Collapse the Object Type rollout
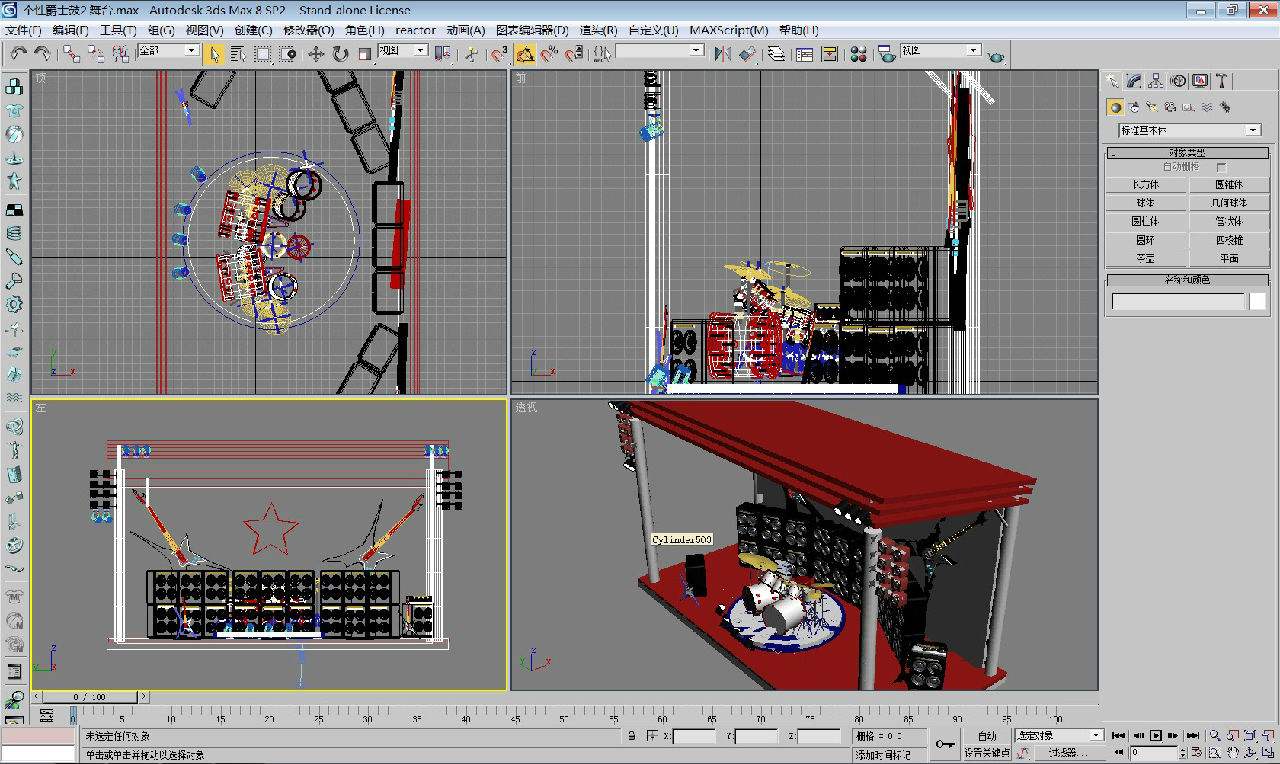 pyautogui.click(x=1186, y=153)
